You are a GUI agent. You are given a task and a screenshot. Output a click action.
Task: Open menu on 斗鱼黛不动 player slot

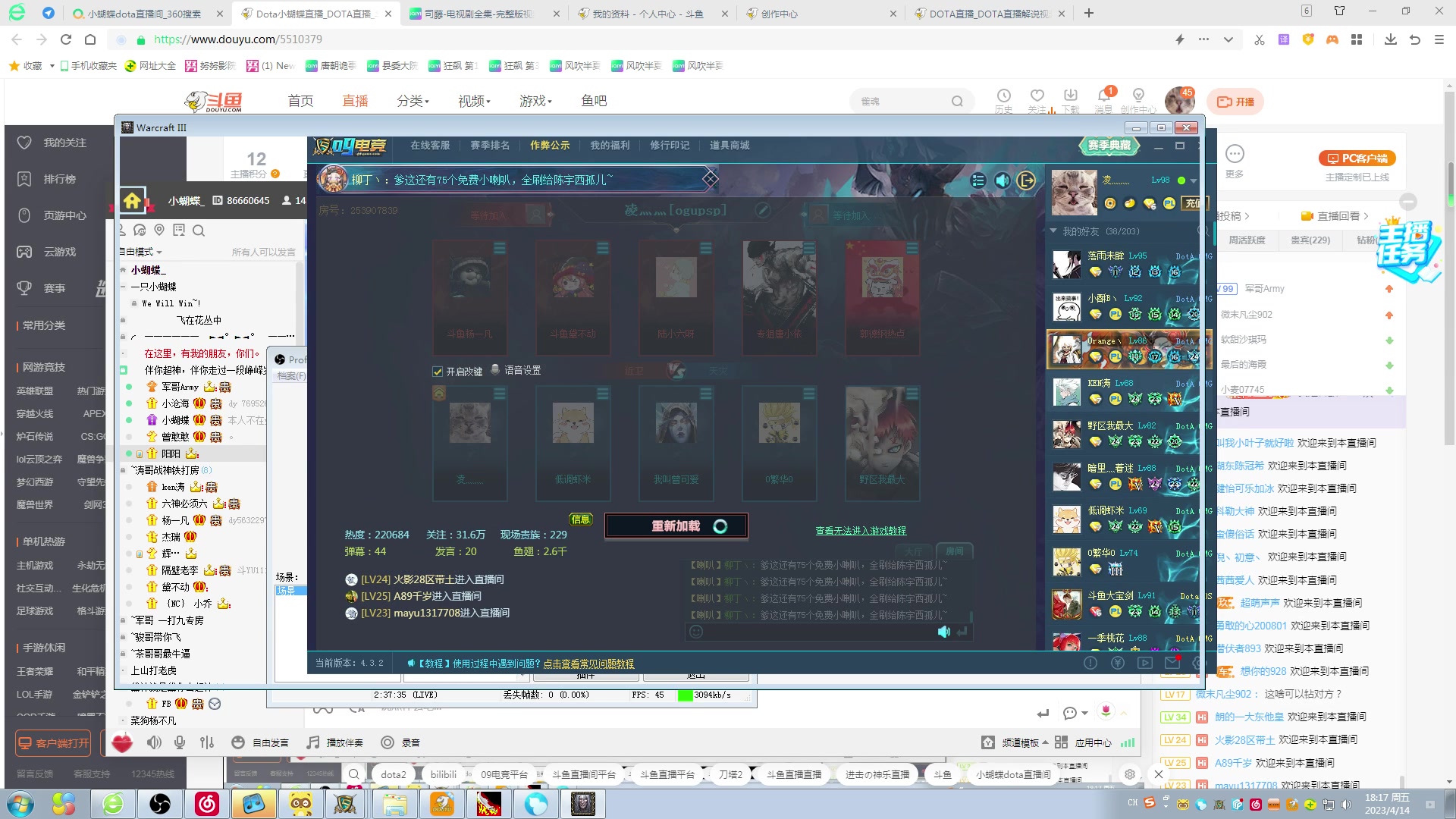point(603,248)
